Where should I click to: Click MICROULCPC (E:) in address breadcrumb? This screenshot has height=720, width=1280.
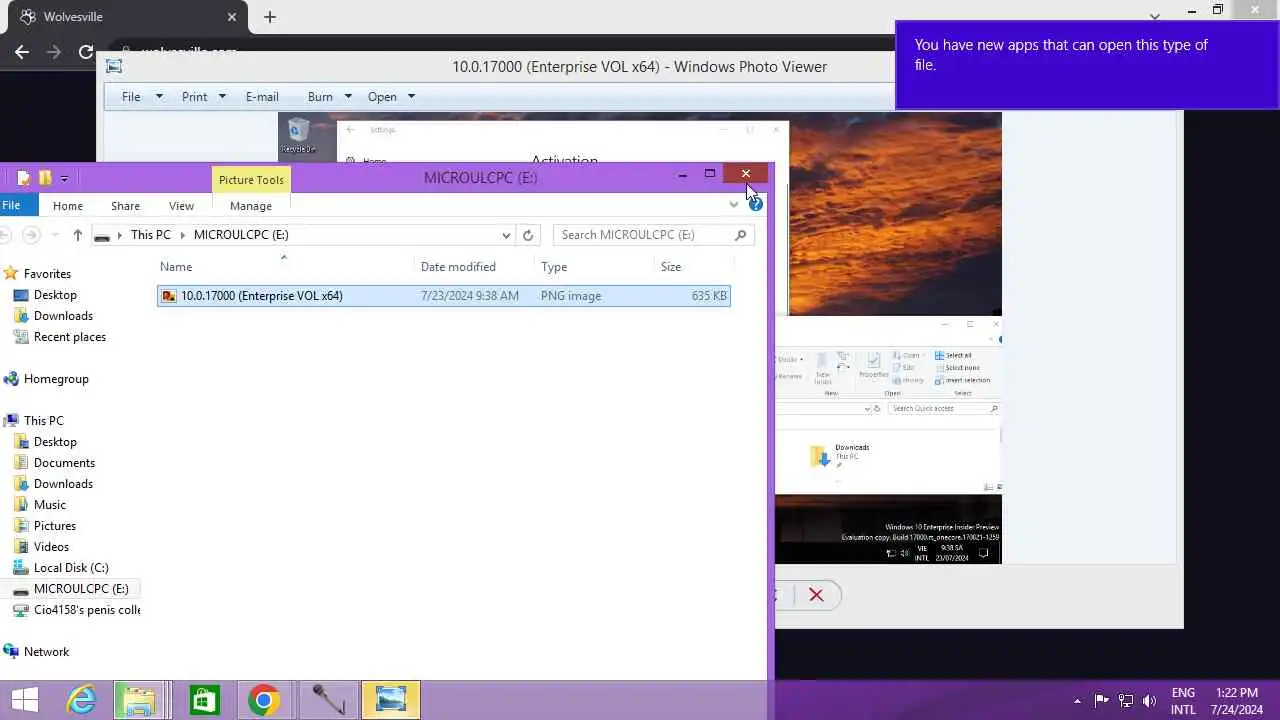coord(241,235)
